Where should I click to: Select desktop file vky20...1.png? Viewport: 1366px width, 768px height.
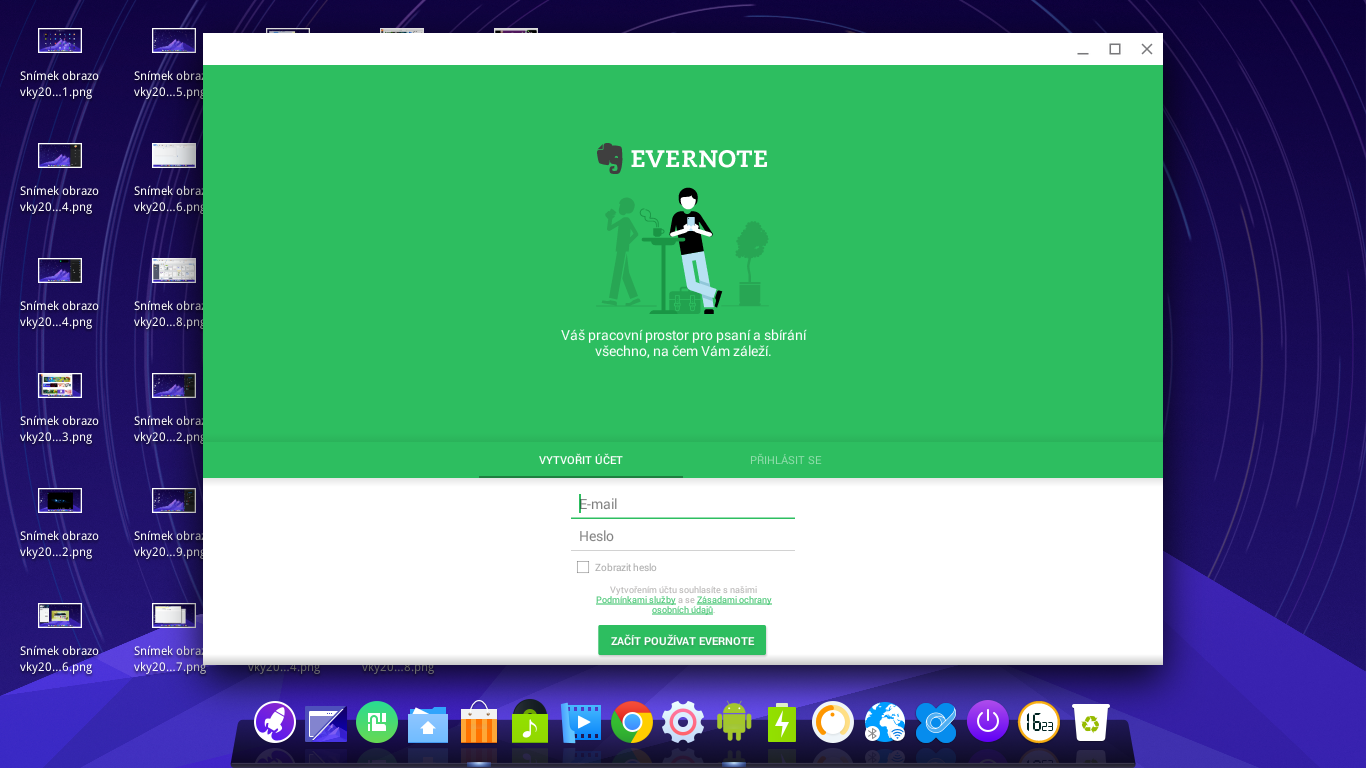(59, 62)
